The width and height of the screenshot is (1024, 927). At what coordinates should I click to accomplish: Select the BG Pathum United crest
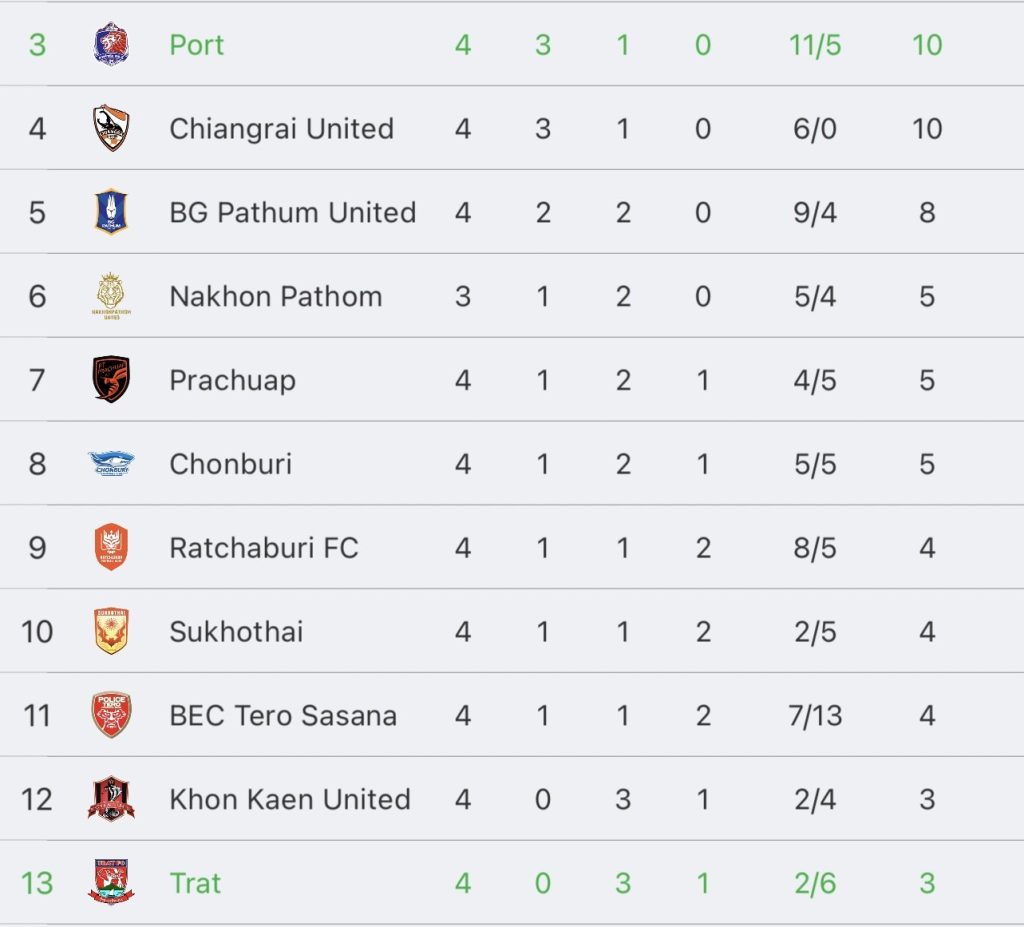point(111,212)
